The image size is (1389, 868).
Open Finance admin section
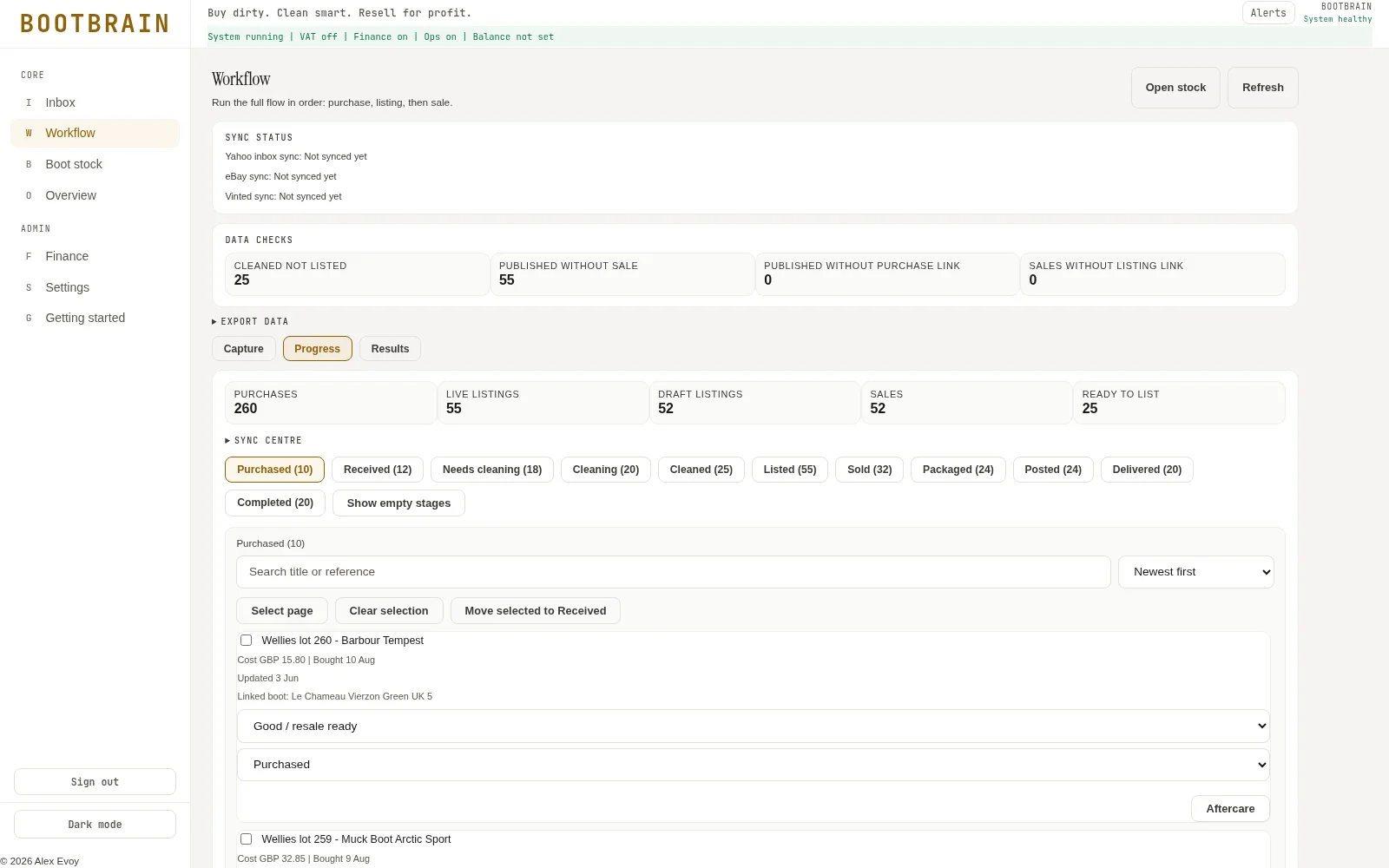[95, 256]
